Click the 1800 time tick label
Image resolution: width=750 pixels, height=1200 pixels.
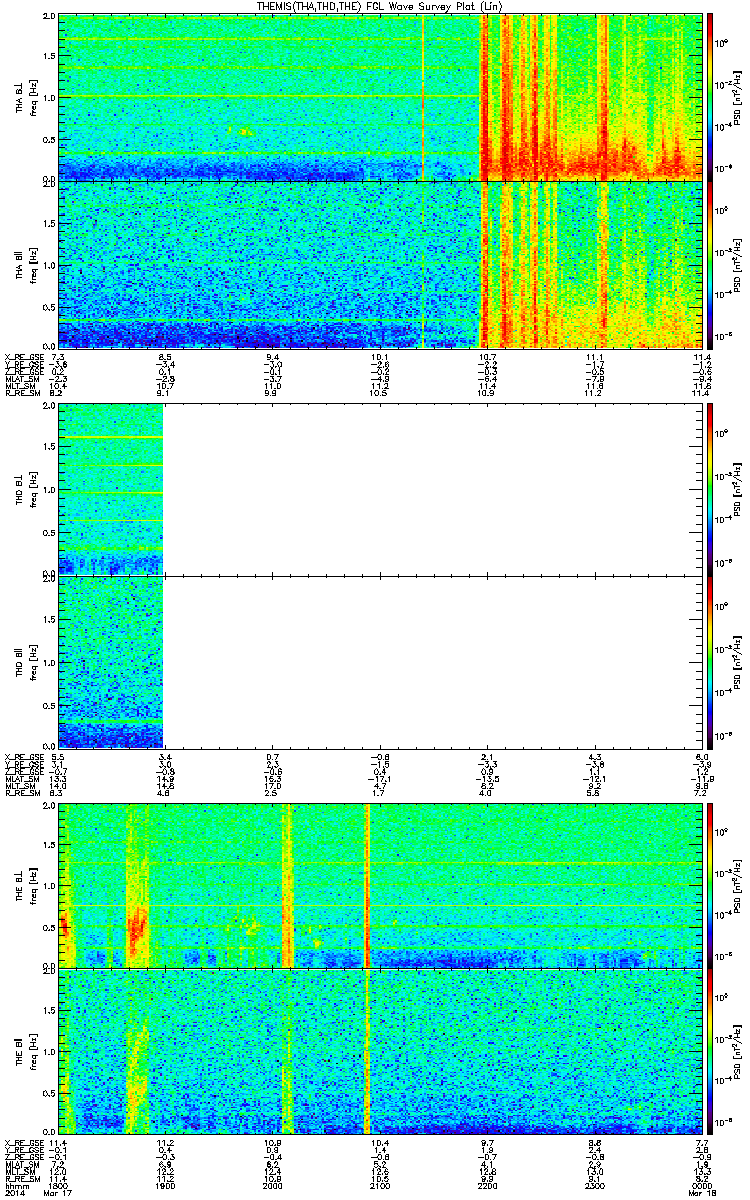[59, 1185]
